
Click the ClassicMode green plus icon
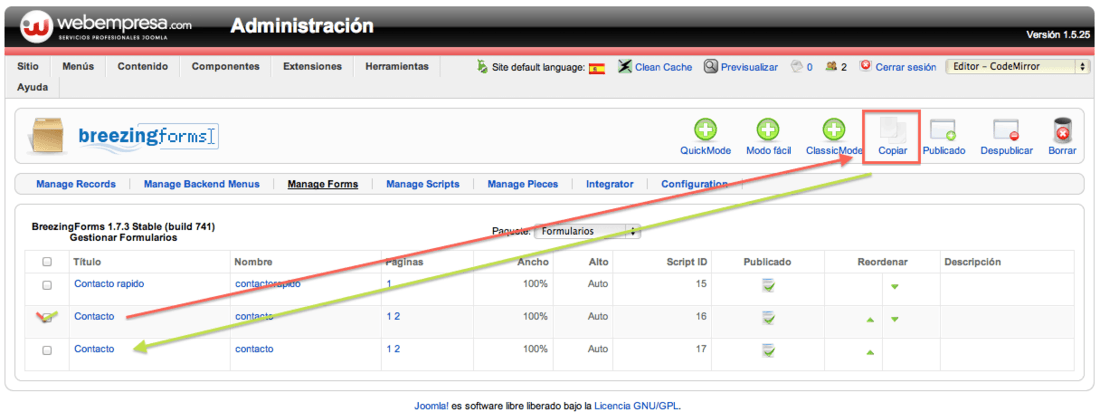(x=833, y=131)
